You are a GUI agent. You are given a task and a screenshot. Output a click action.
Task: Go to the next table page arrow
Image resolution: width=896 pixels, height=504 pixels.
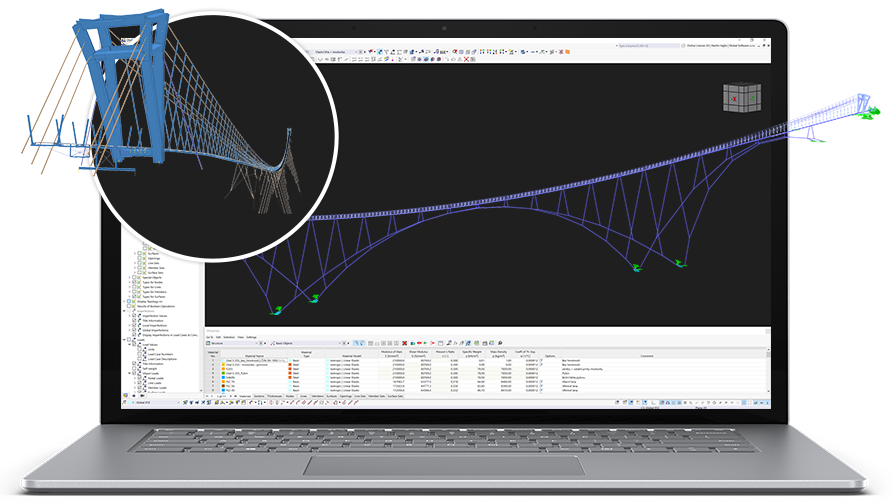point(231,396)
